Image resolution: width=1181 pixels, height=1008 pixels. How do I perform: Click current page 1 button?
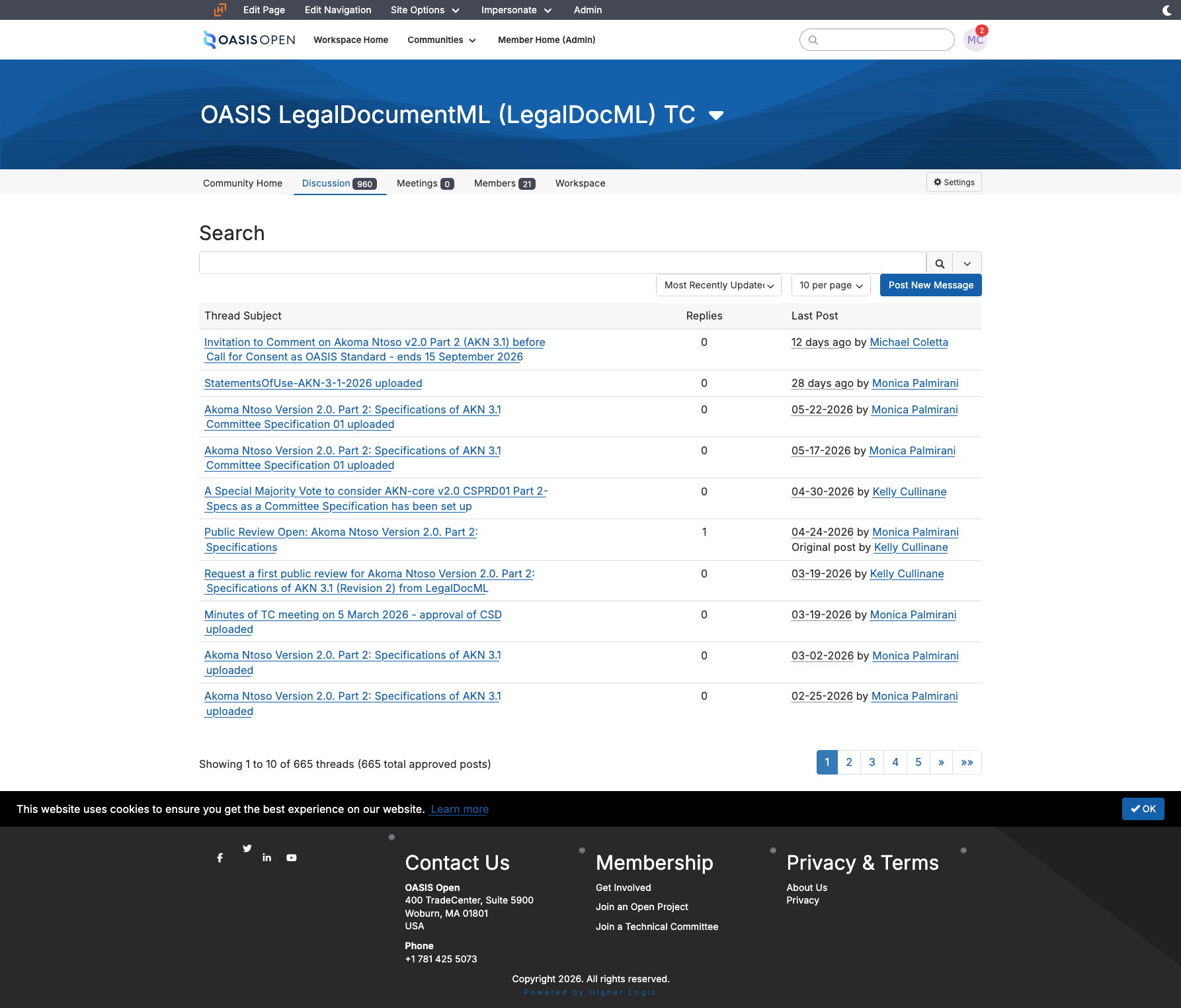coord(827,762)
